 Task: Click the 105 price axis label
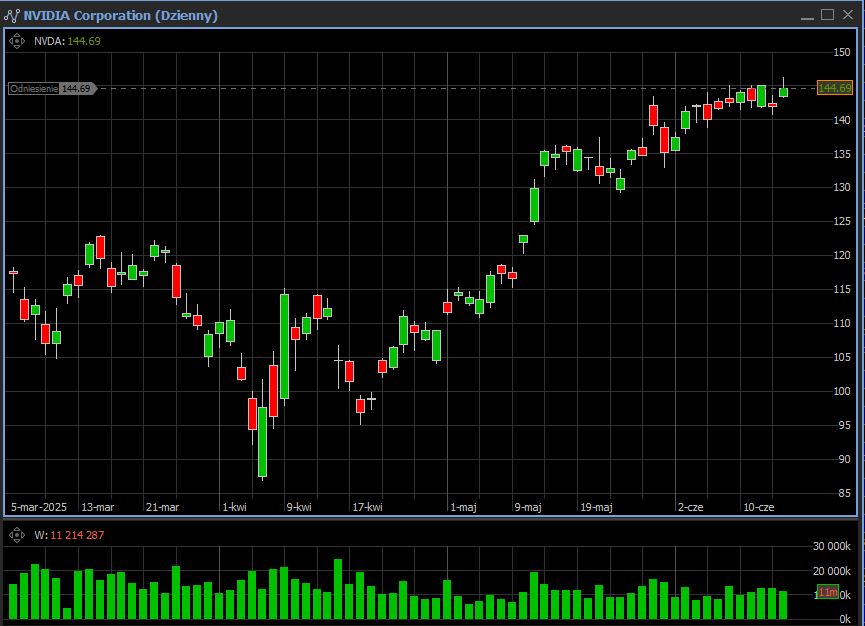(x=842, y=357)
